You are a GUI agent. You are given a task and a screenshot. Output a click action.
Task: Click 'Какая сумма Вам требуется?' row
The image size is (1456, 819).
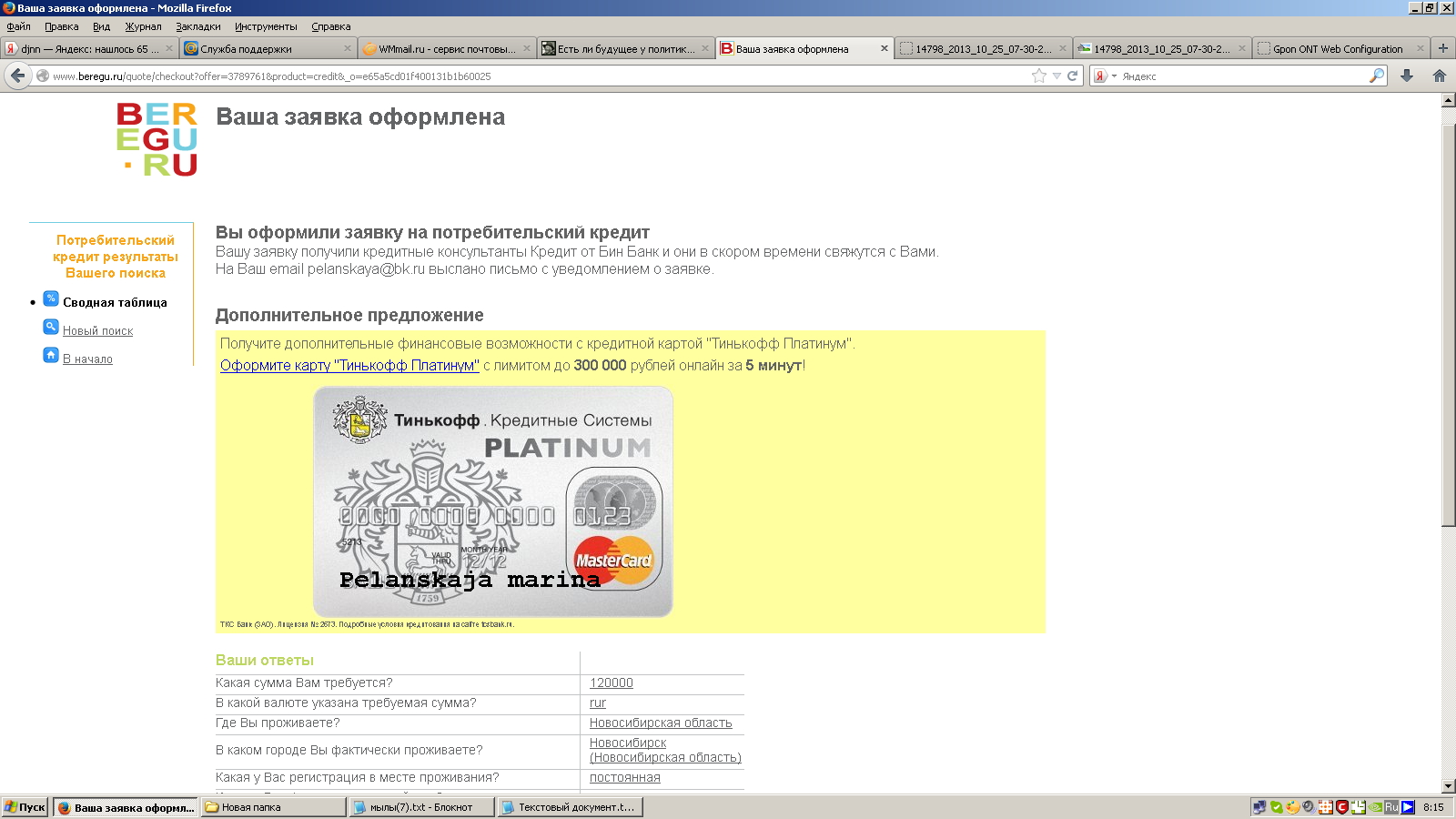point(480,683)
